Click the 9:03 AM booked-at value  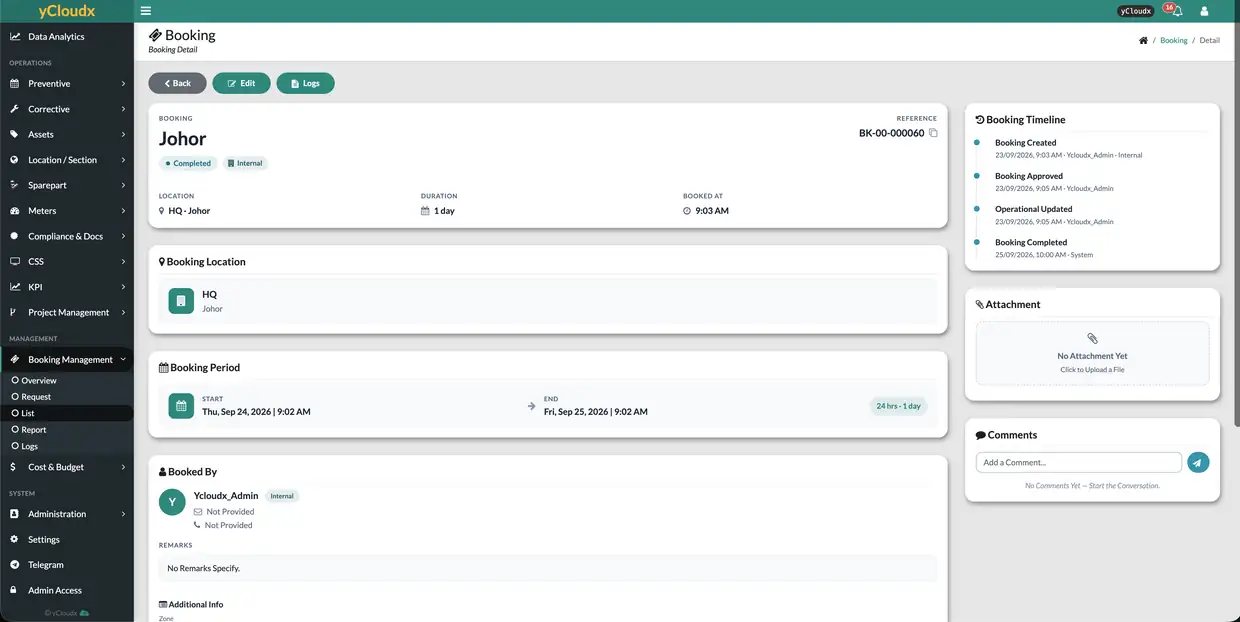coord(712,211)
